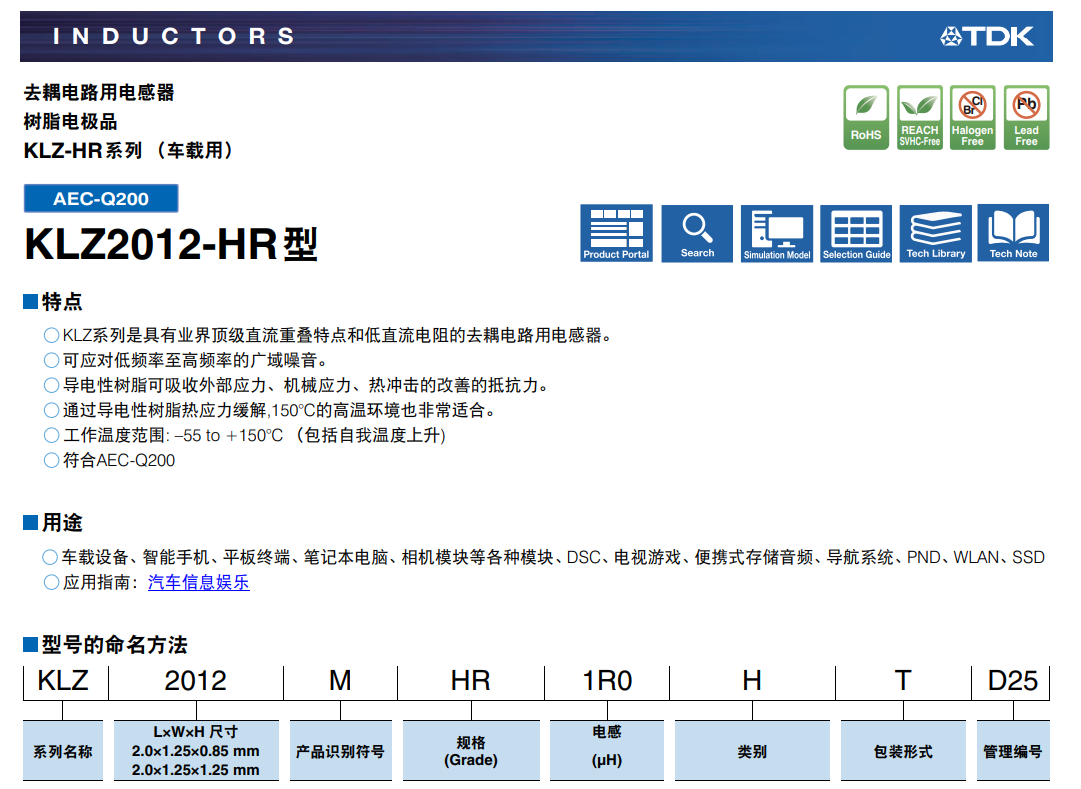The image size is (1081, 789).
Task: Click the Halogen Free badge
Action: (973, 117)
